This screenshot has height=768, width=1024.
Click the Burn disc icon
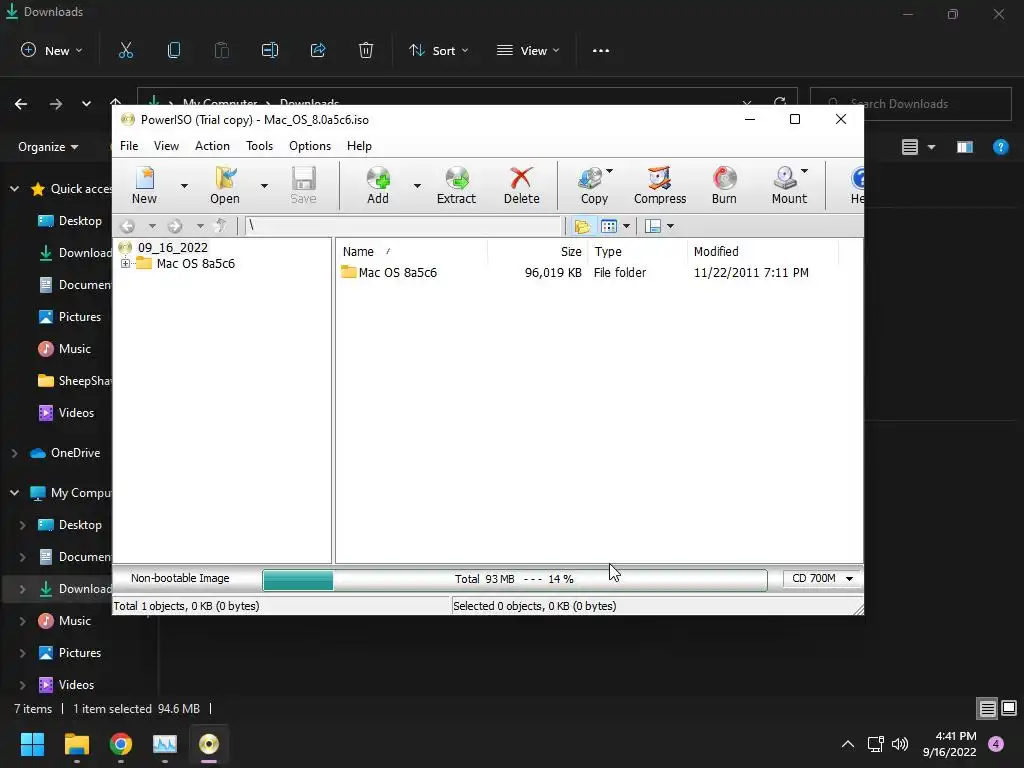[x=724, y=185]
